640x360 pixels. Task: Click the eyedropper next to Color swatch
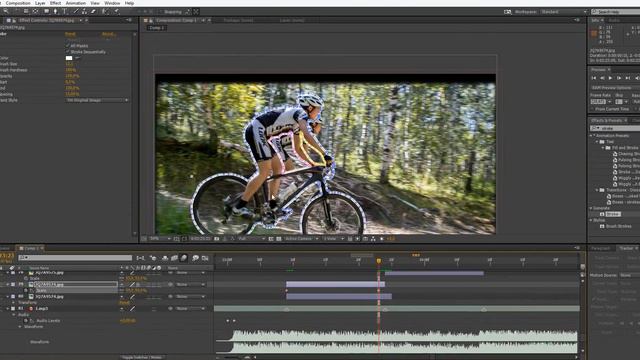pyautogui.click(x=77, y=58)
